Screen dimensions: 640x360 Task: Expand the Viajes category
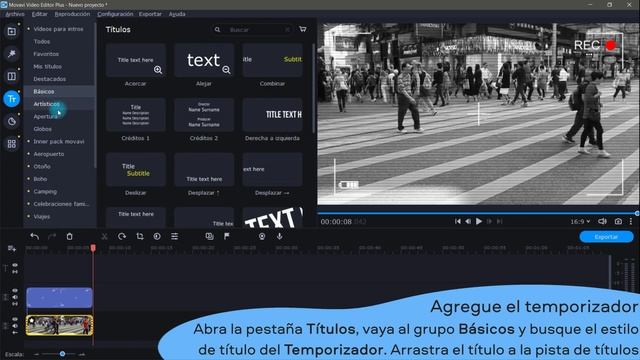coord(29,216)
